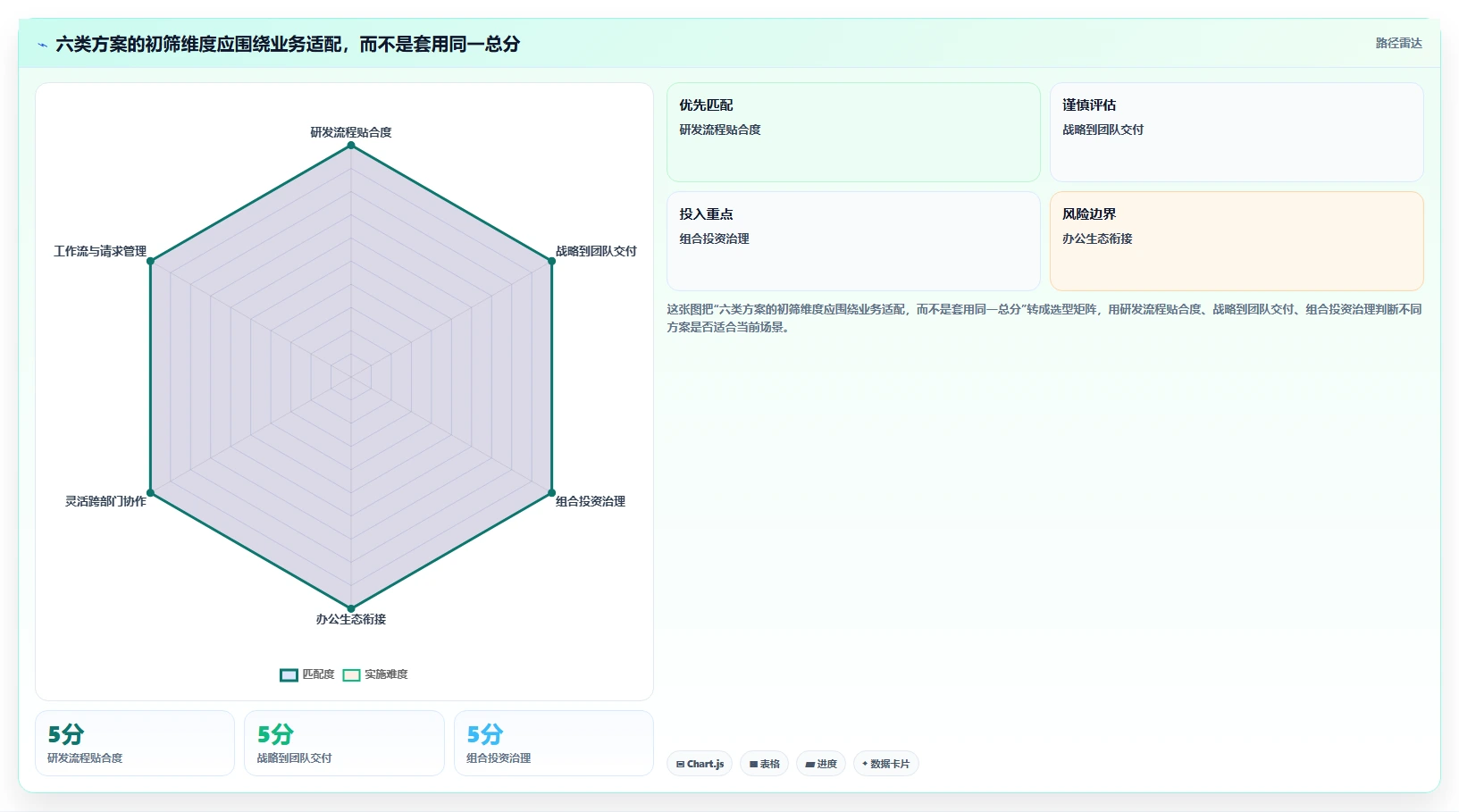Open the 谨慎评估 card

pos(1237,132)
